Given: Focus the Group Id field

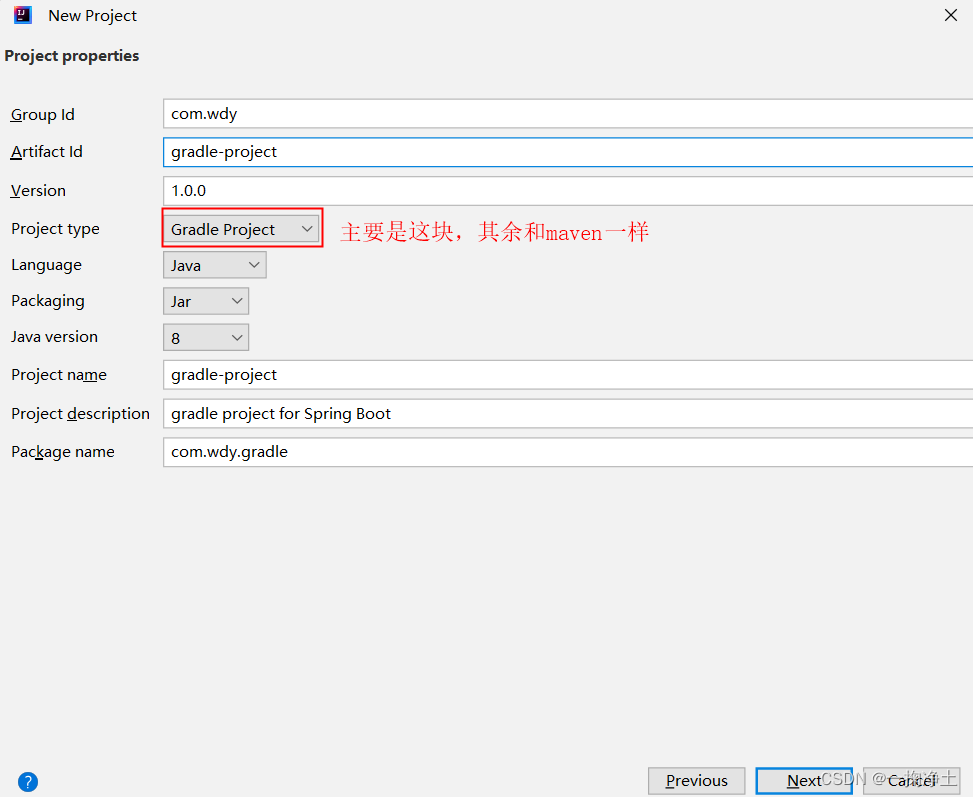Looking at the screenshot, I should (568, 114).
